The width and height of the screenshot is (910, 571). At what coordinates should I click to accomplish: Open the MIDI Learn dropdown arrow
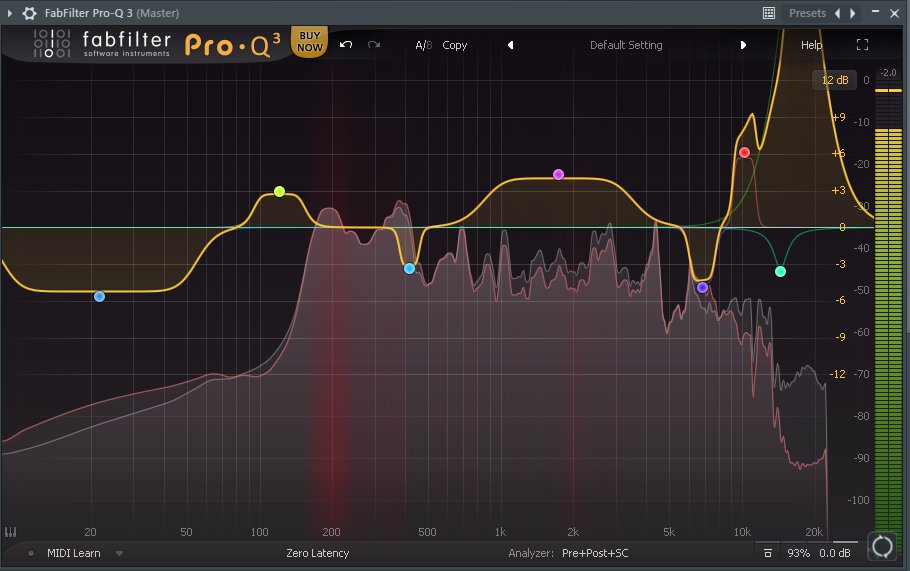[119, 554]
